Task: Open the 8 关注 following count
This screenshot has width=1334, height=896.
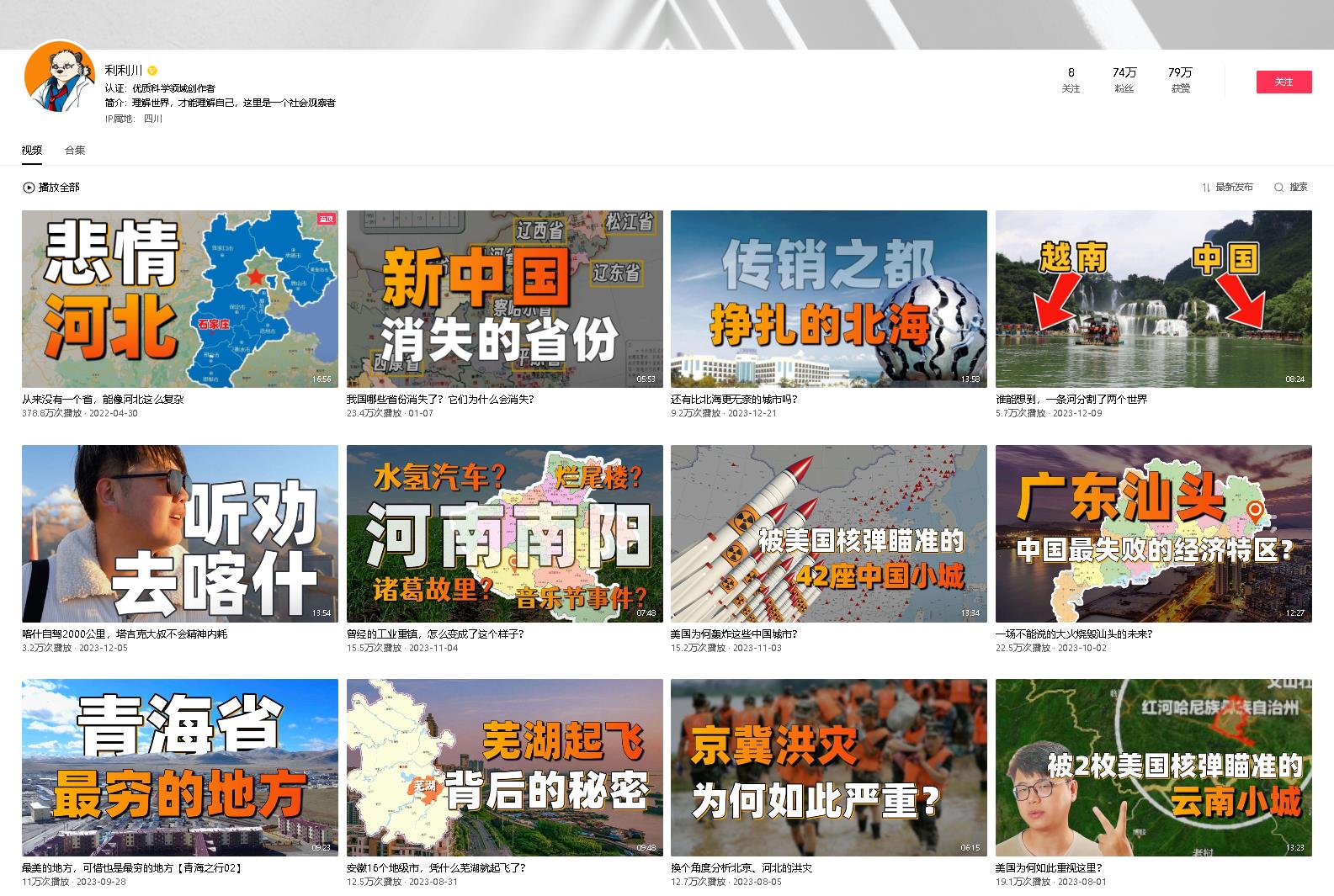Action: 1071,80
